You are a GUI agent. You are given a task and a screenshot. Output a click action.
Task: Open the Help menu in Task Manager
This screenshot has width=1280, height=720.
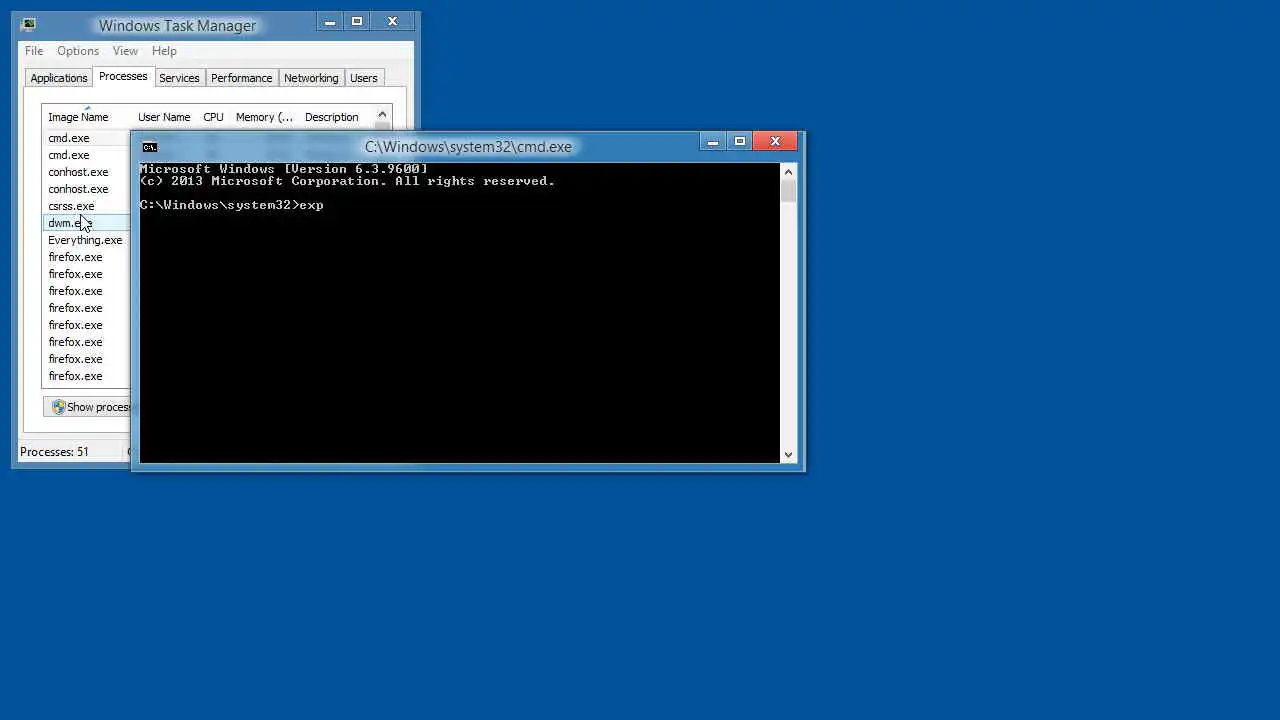coord(164,51)
